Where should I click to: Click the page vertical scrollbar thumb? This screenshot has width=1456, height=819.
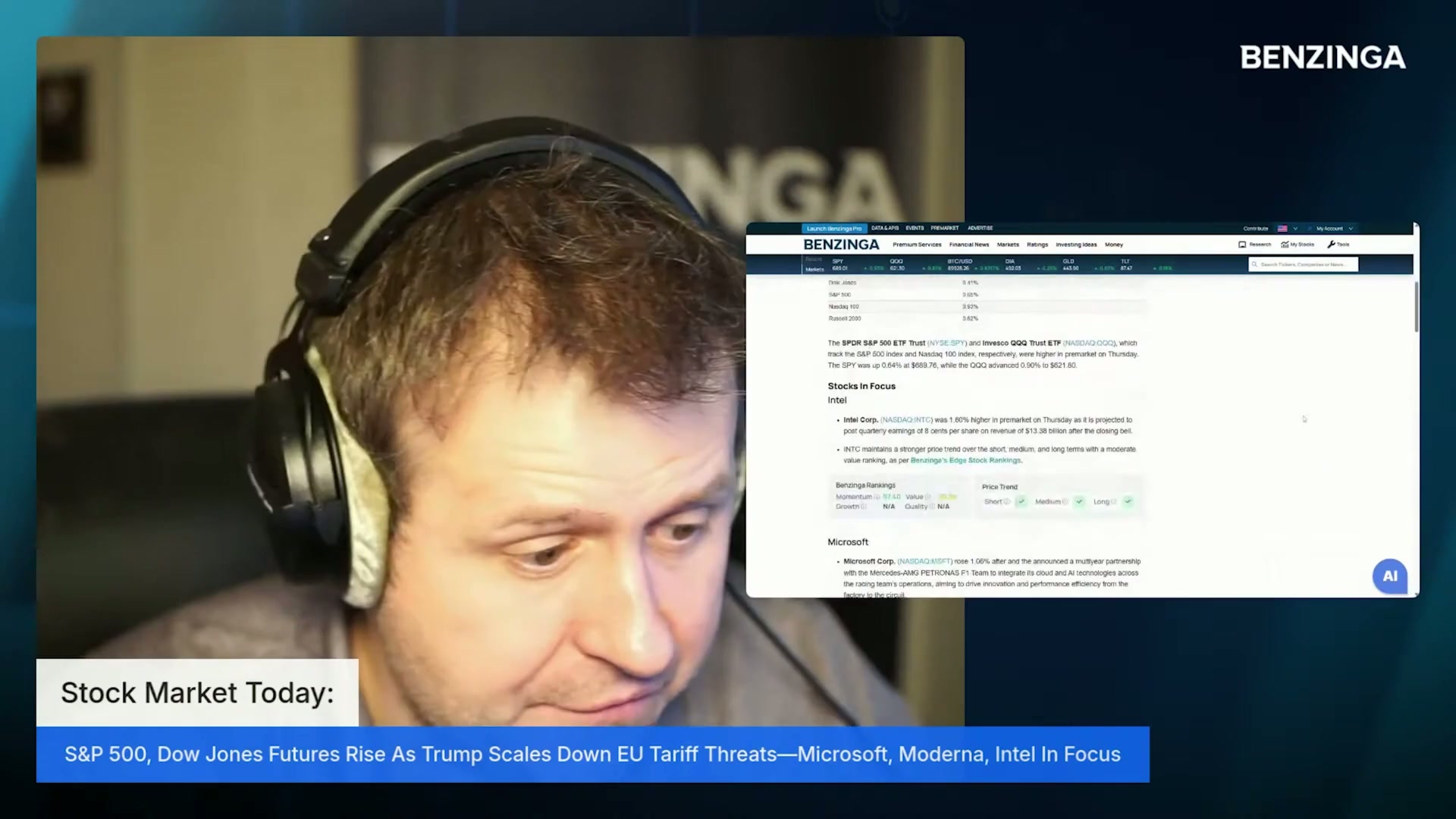click(1416, 307)
